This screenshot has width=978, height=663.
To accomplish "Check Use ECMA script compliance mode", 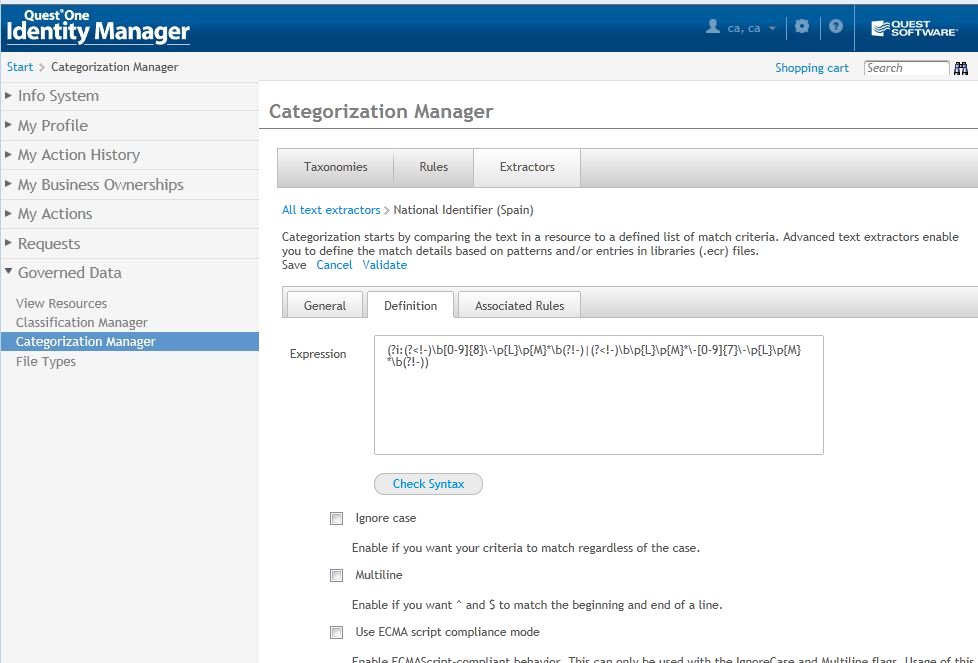I will click(336, 633).
